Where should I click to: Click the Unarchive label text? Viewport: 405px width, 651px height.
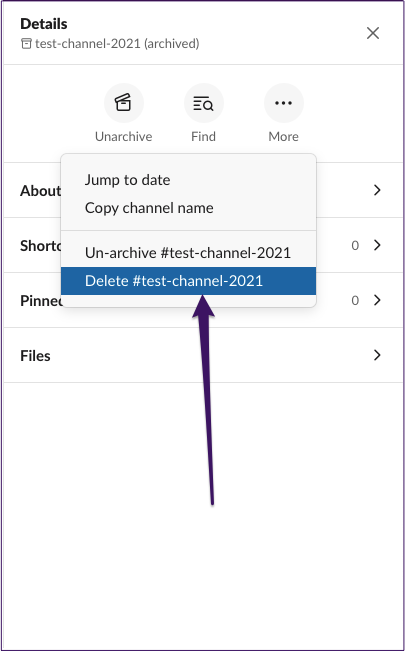pos(123,137)
